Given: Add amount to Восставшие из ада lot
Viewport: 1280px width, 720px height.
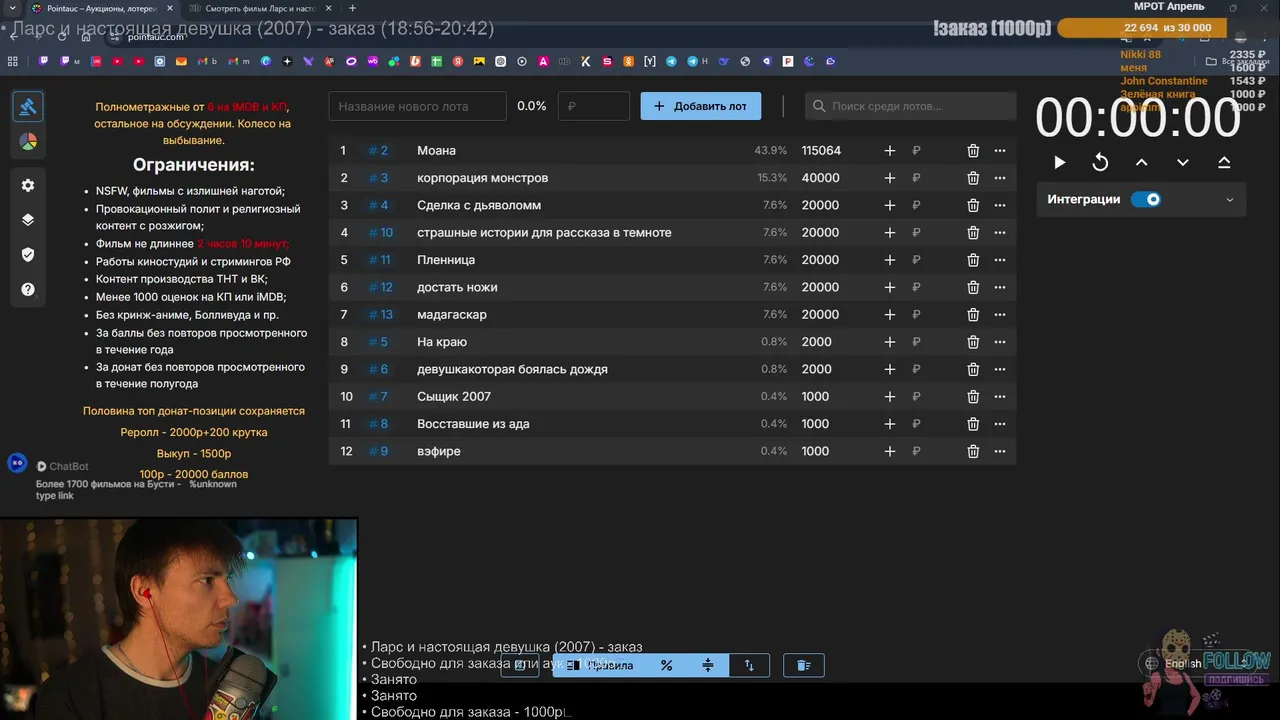Looking at the screenshot, I should pos(890,424).
